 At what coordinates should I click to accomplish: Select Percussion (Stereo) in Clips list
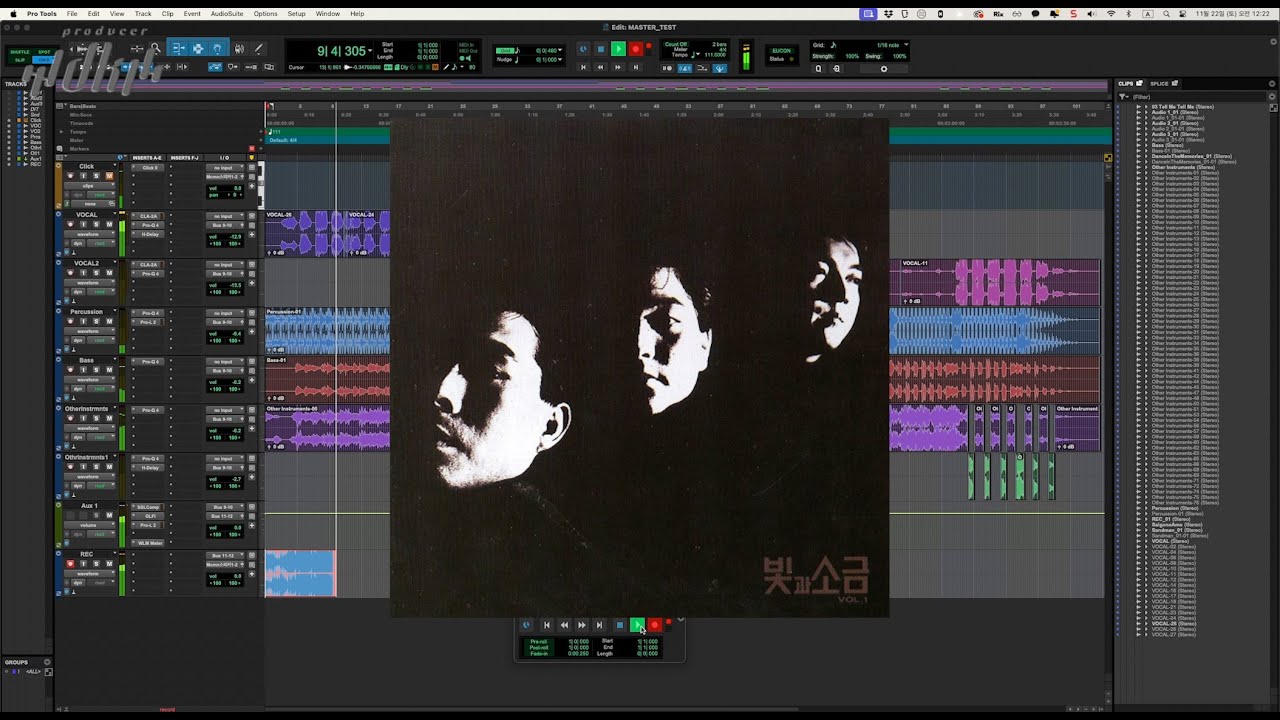[x=1173, y=507]
